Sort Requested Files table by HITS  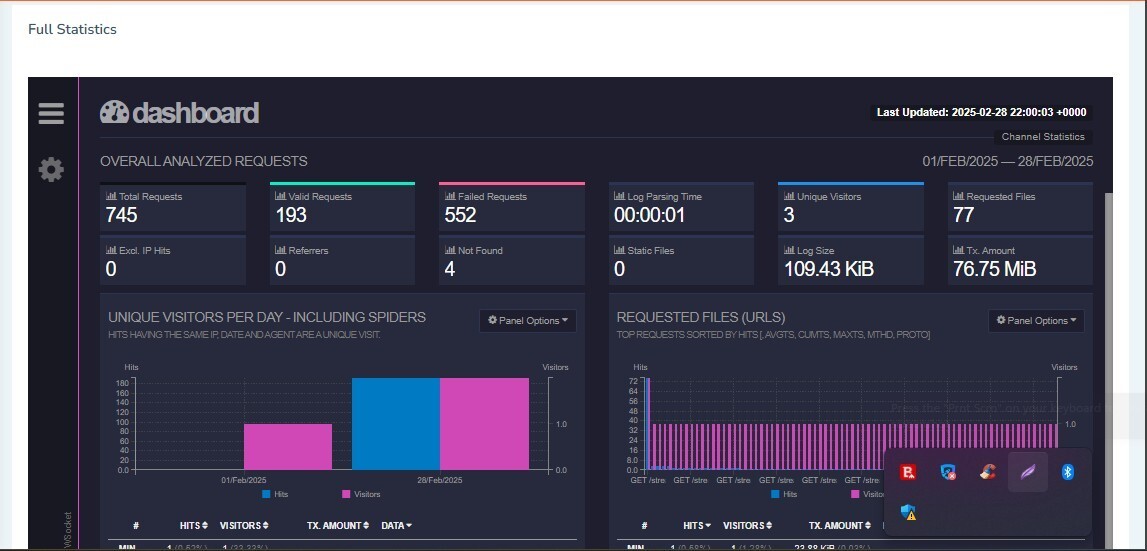[697, 525]
